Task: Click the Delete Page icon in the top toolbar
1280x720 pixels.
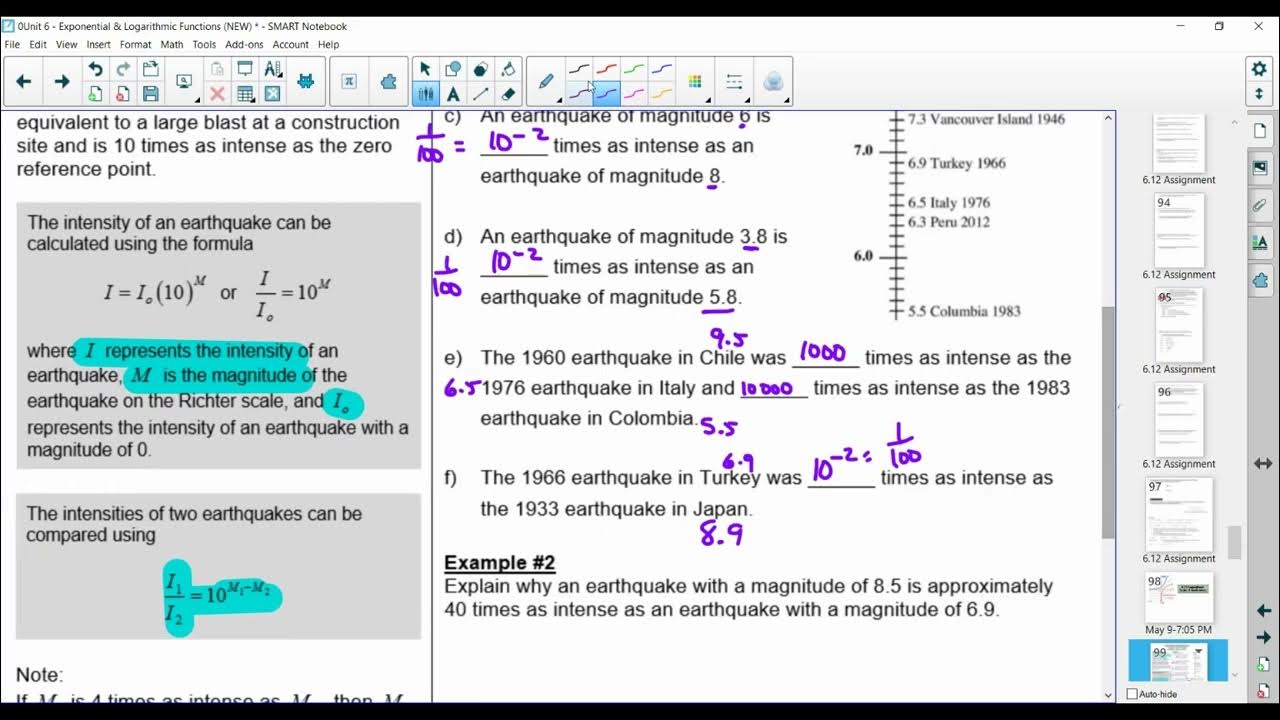Action: 123,94
